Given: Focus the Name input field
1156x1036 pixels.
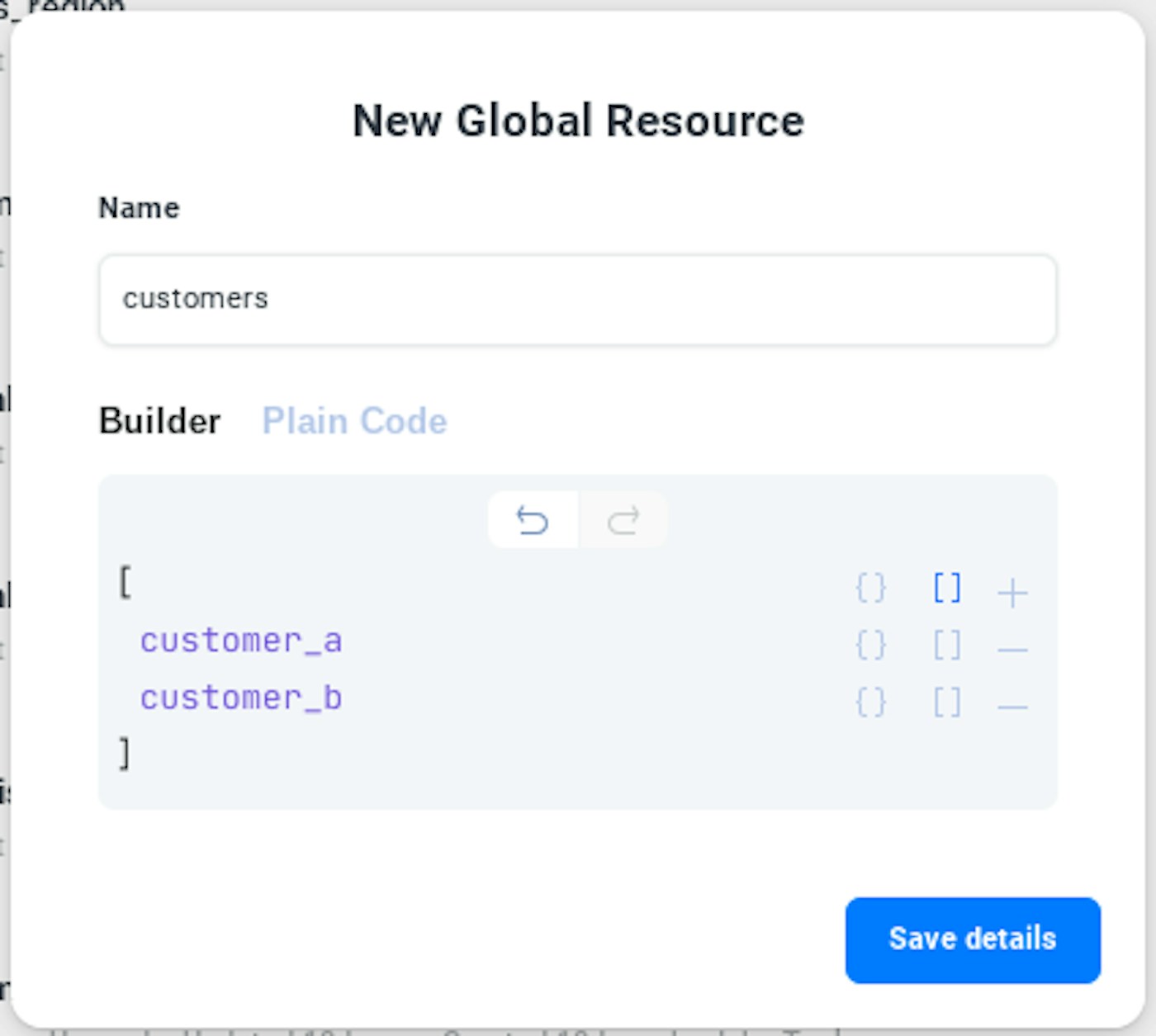Looking at the screenshot, I should click(577, 299).
